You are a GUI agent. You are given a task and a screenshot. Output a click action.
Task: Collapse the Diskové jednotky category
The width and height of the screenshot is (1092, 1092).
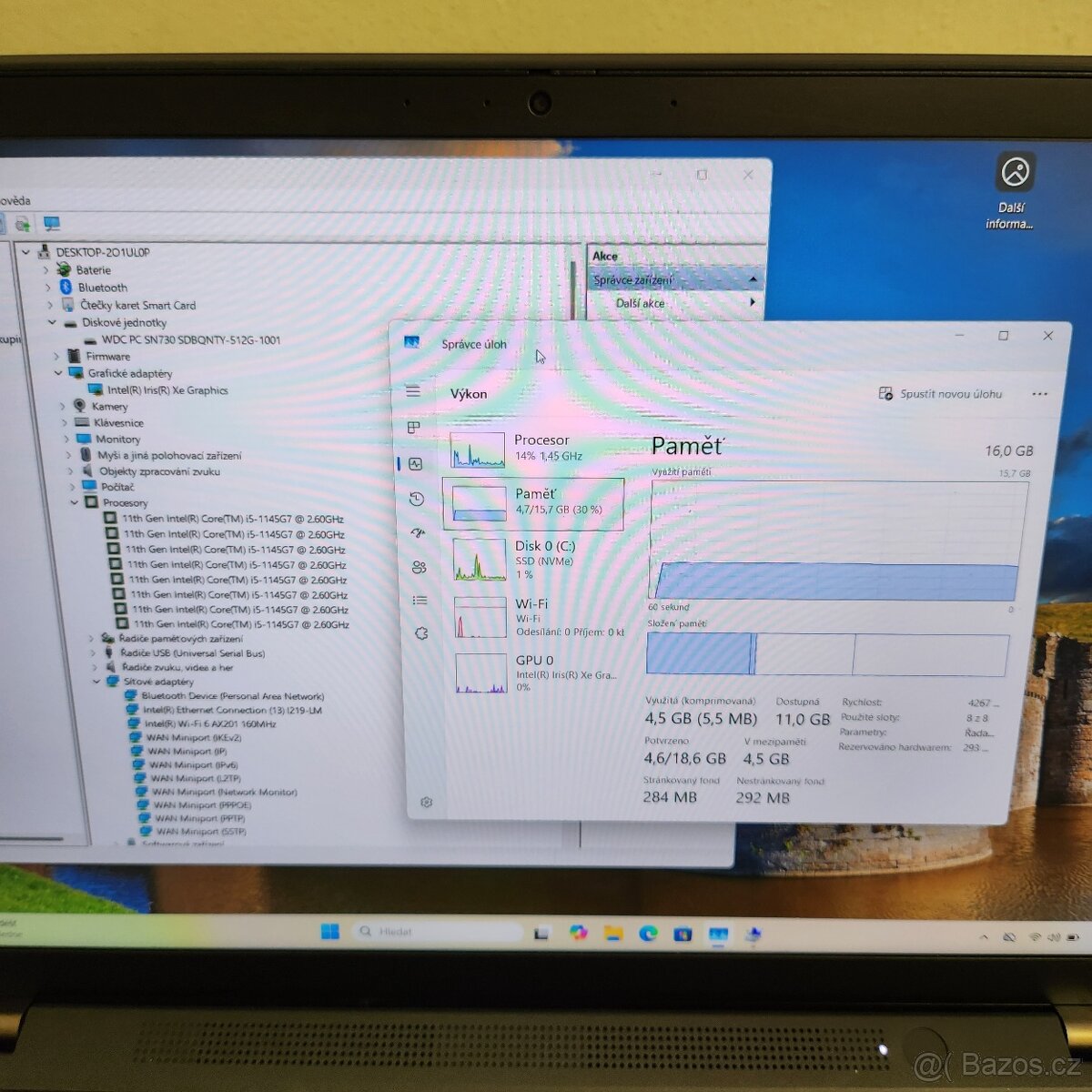(x=52, y=322)
